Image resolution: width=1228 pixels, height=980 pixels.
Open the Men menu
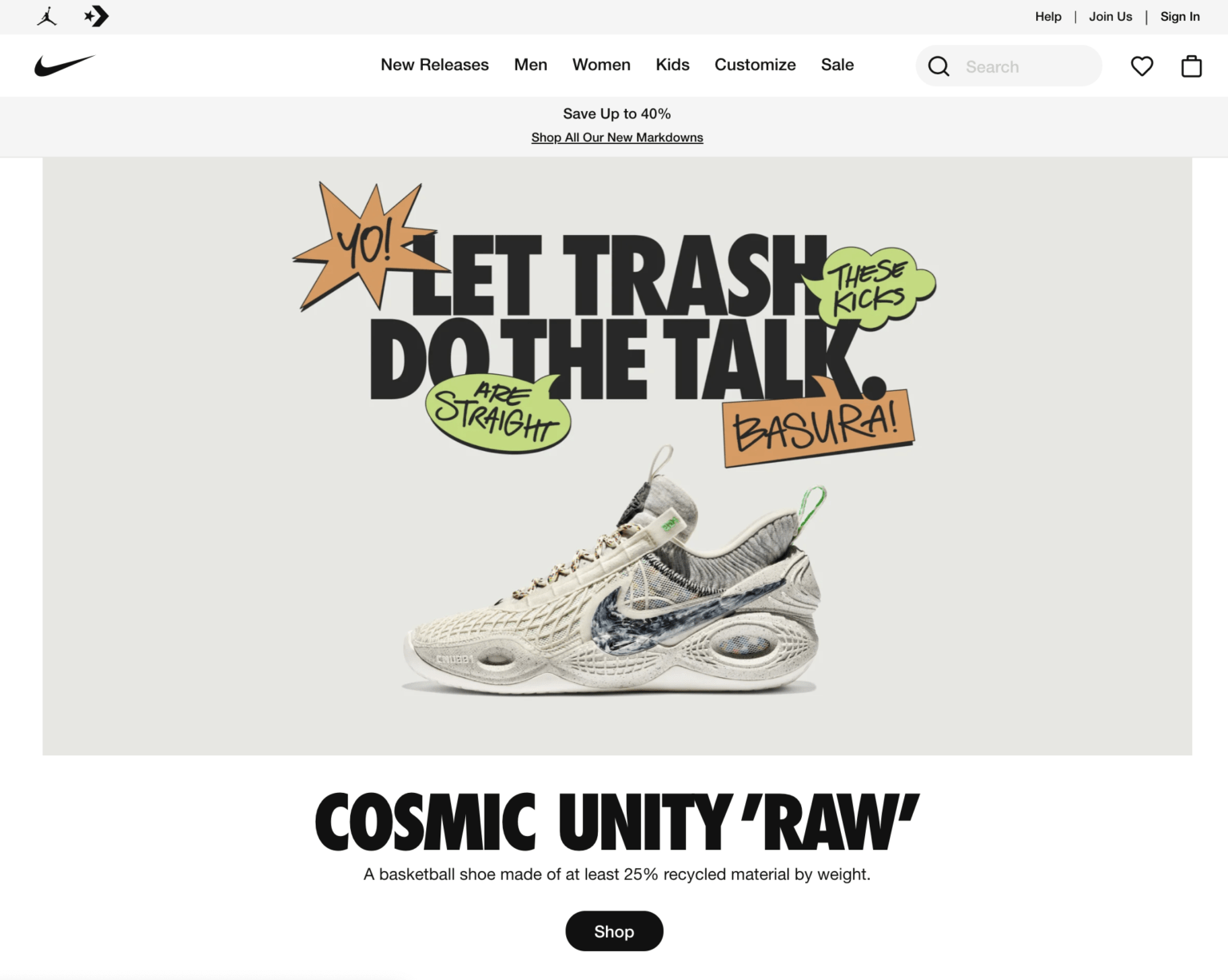(531, 65)
